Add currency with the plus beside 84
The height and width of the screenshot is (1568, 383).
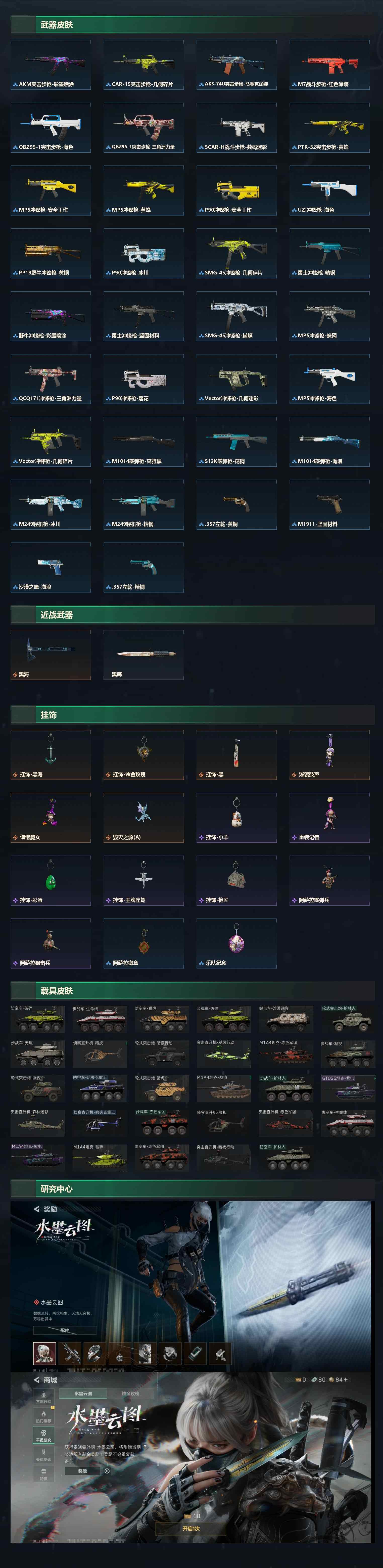click(x=346, y=1380)
